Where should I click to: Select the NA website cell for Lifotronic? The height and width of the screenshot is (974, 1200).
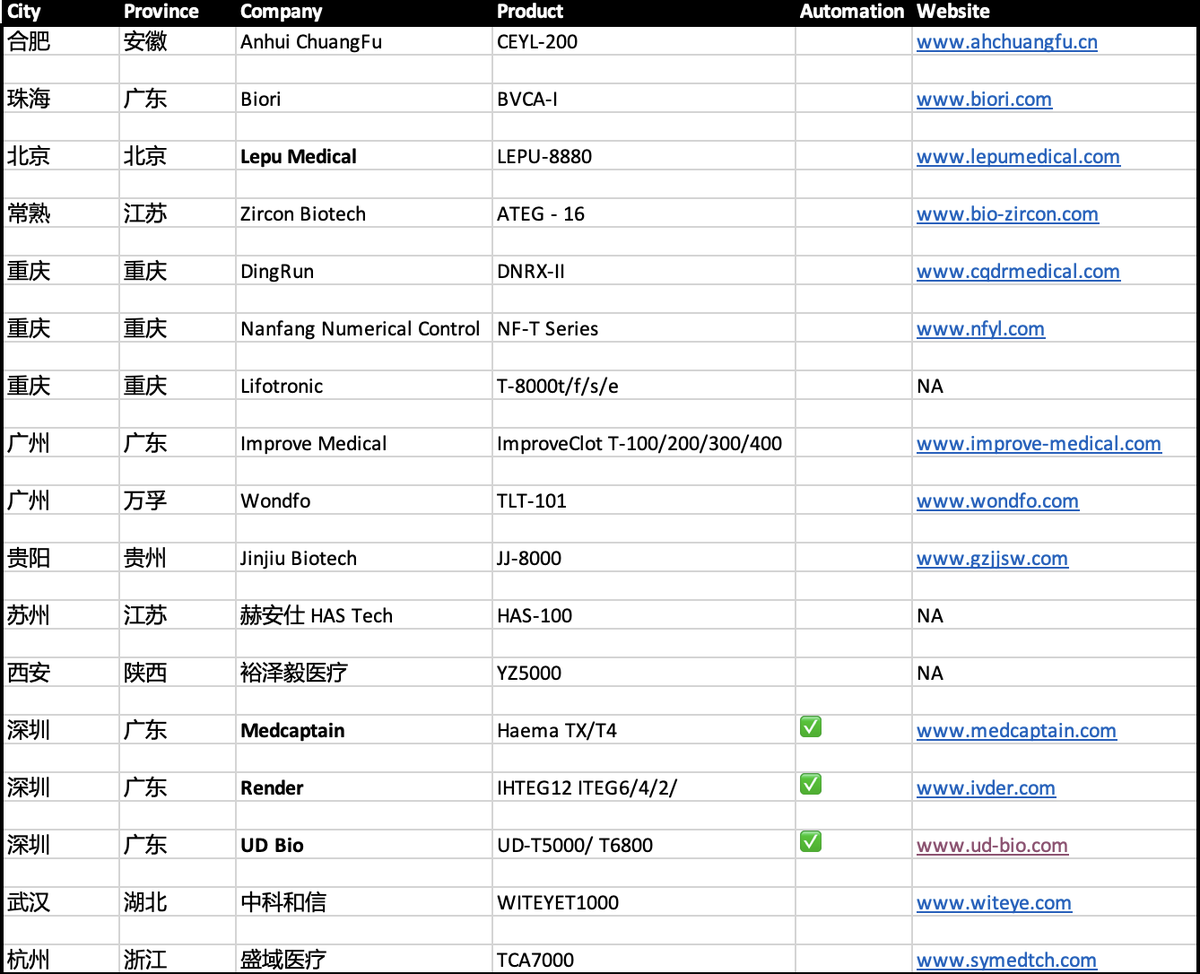[1055, 386]
